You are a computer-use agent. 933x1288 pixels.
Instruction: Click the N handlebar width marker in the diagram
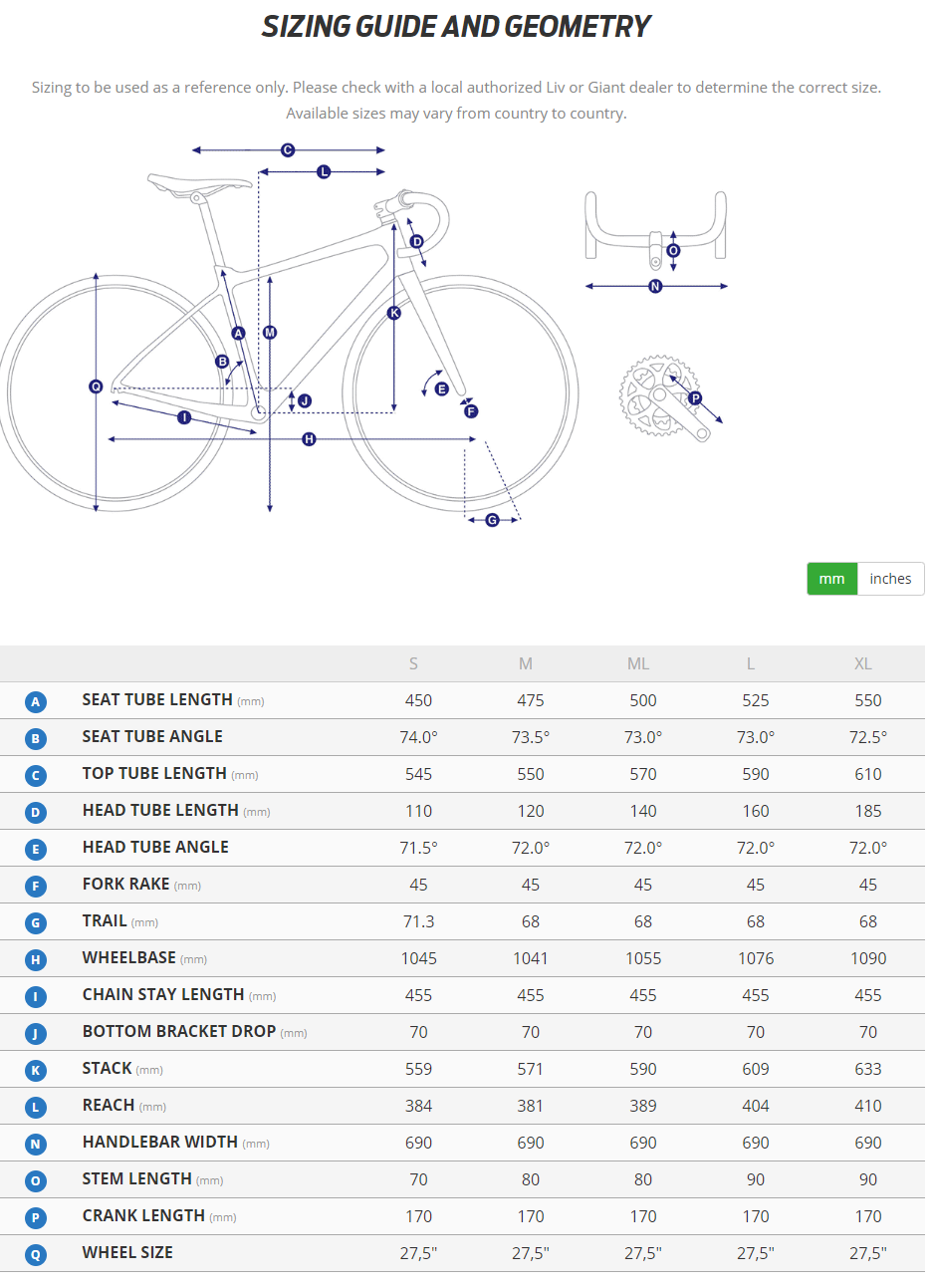(655, 287)
